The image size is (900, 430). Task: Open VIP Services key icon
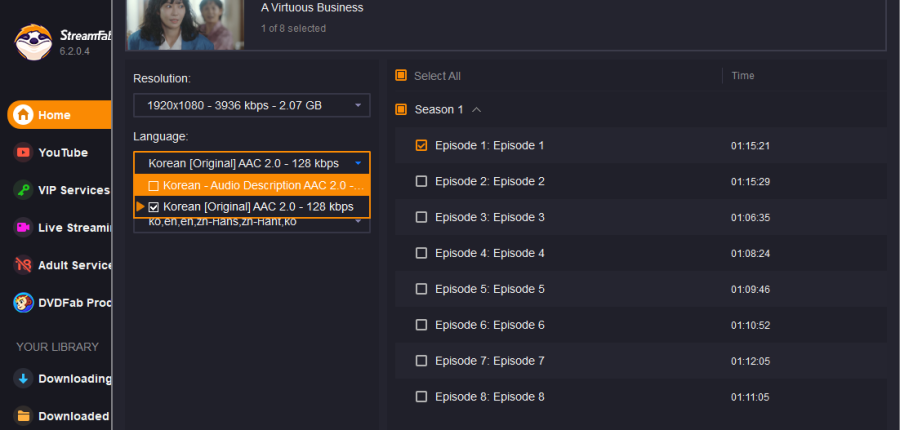click(x=22, y=190)
